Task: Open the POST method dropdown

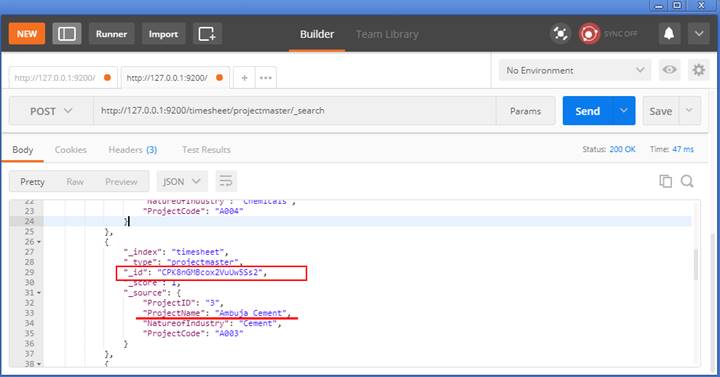Action: click(51, 111)
